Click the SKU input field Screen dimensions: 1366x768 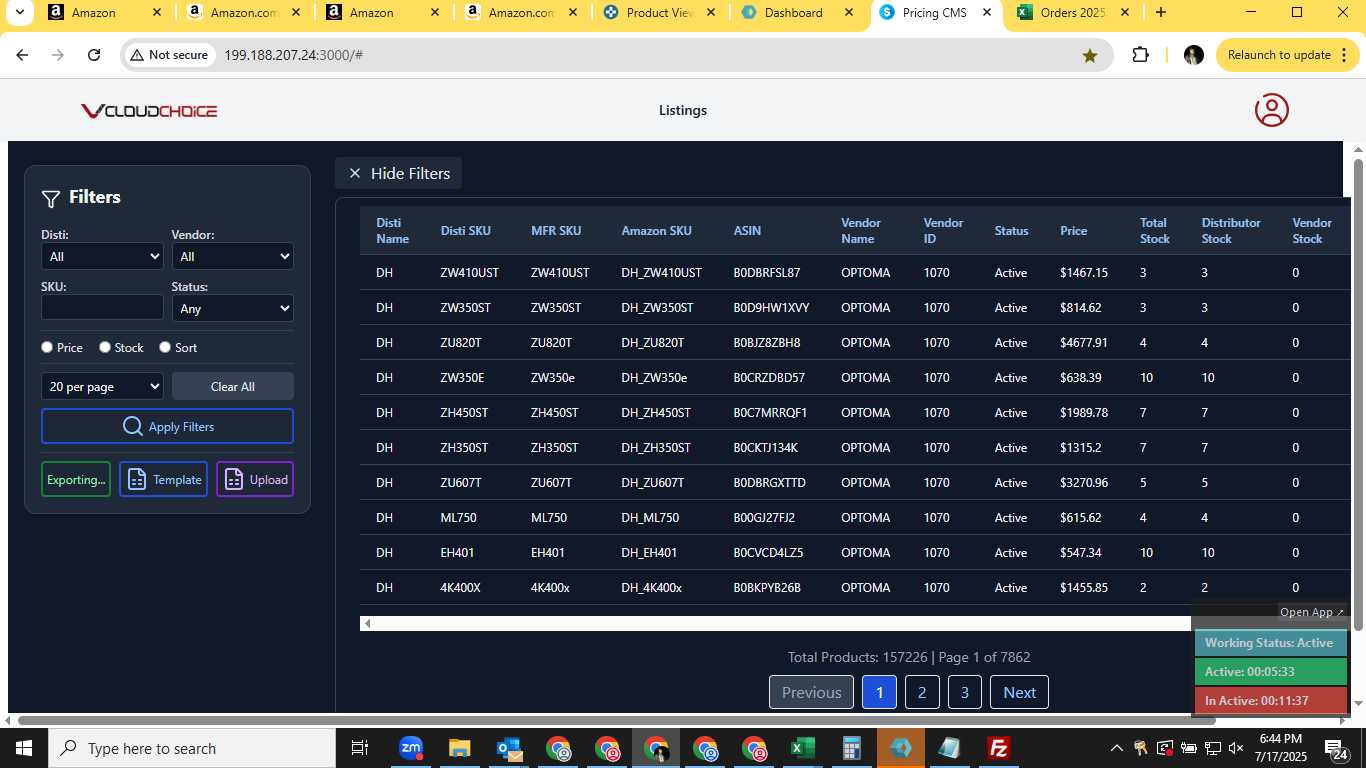point(102,308)
